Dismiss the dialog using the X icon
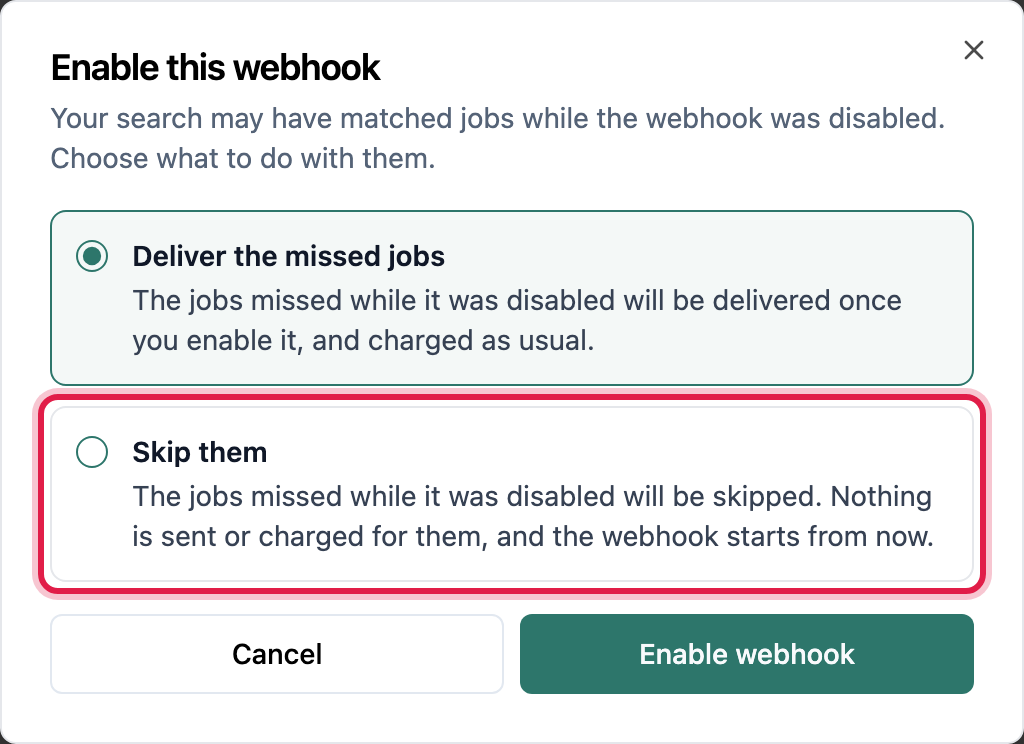 [x=973, y=50]
